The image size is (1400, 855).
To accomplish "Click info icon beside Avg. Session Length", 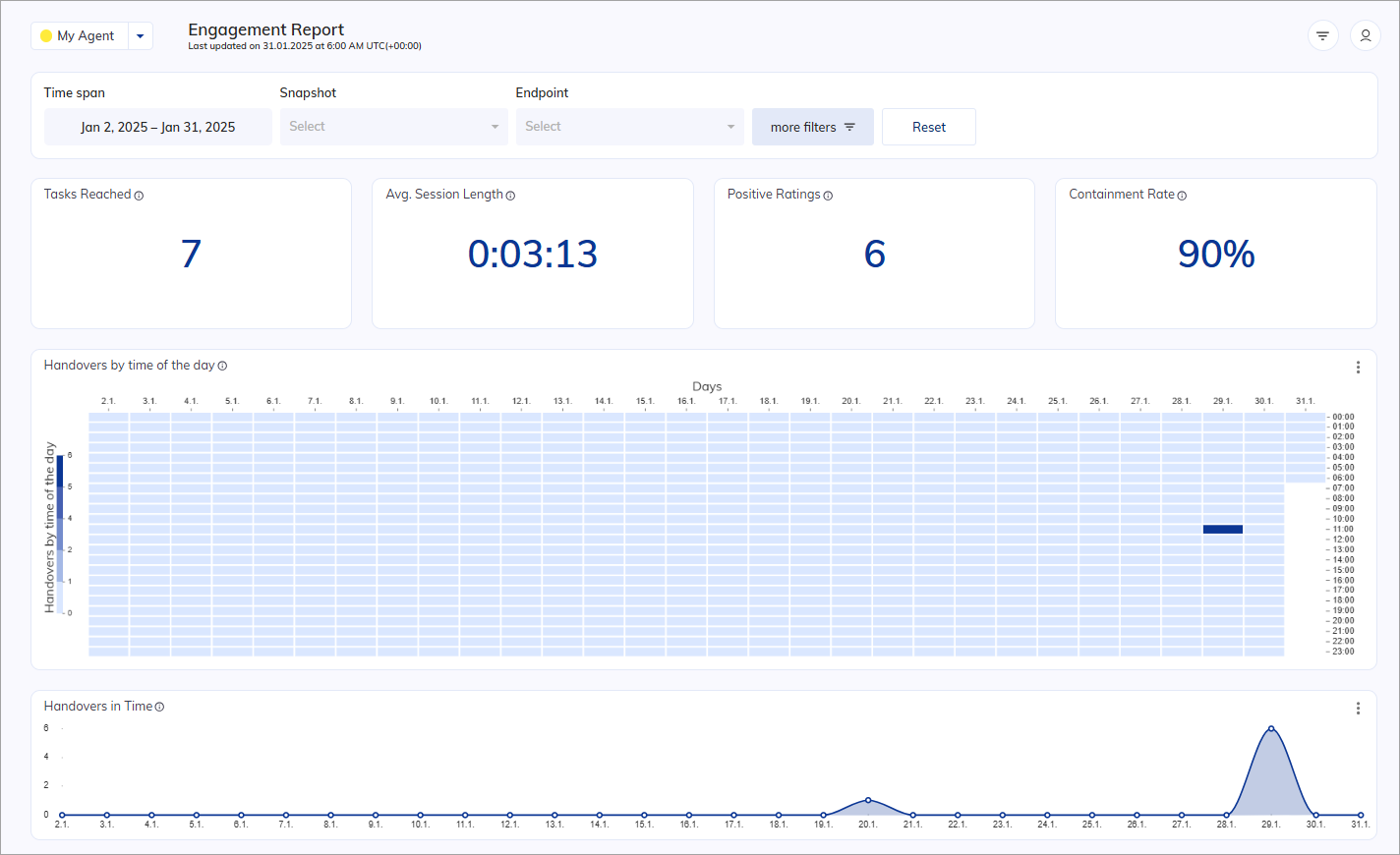I will [510, 196].
